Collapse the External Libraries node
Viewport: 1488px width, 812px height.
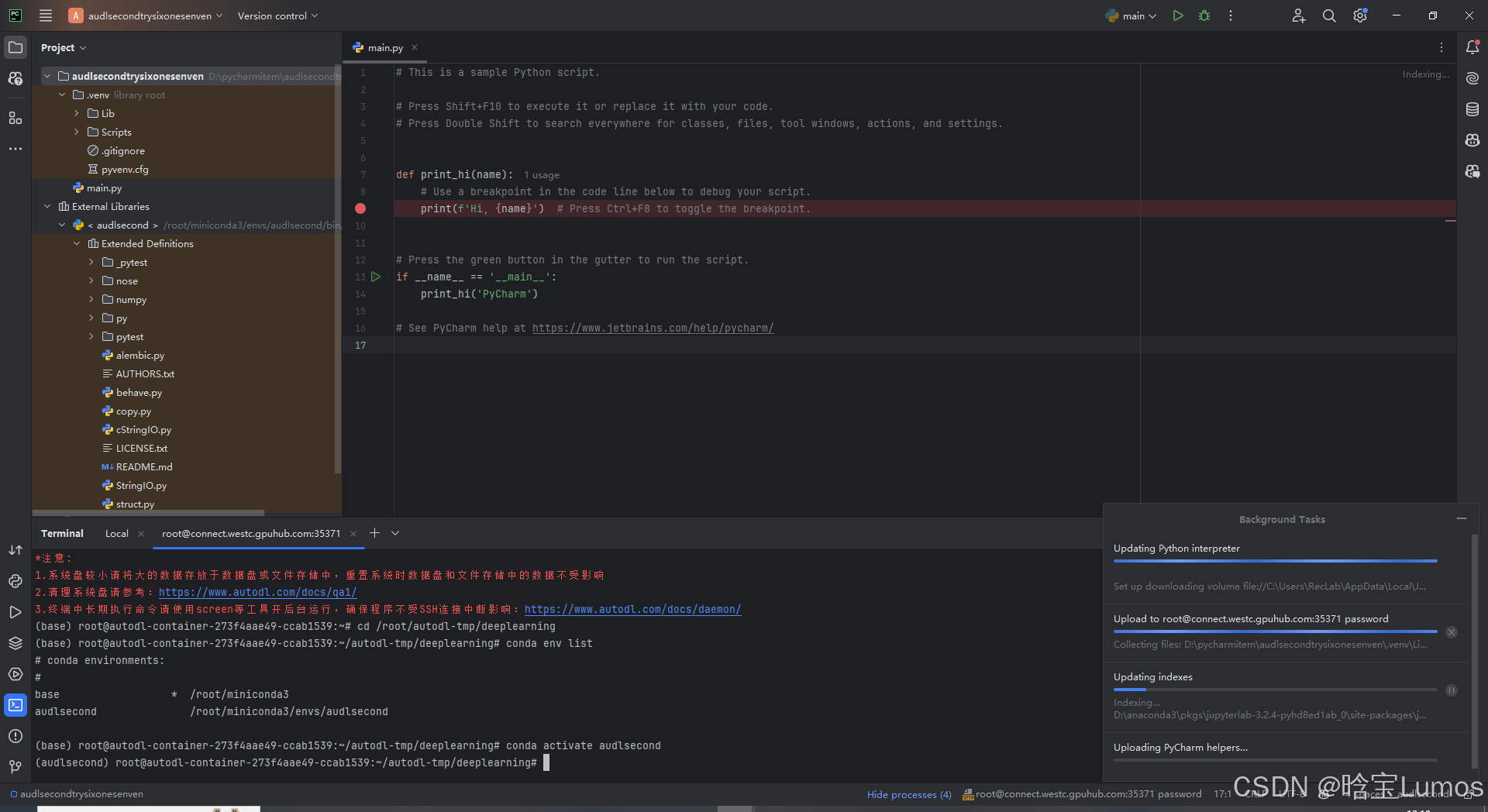[x=47, y=206]
